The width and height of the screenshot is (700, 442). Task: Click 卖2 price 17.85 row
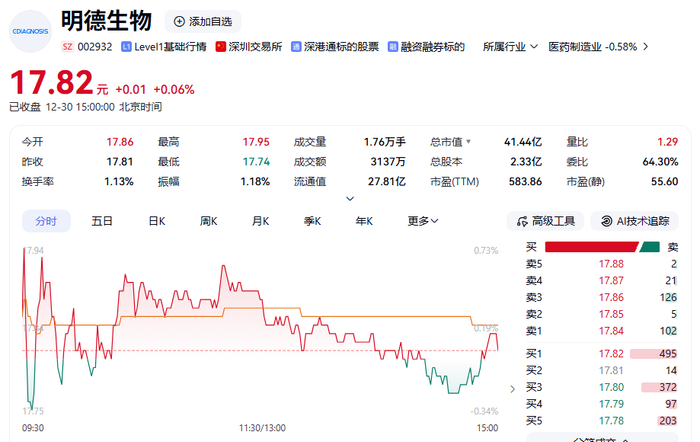coord(601,315)
